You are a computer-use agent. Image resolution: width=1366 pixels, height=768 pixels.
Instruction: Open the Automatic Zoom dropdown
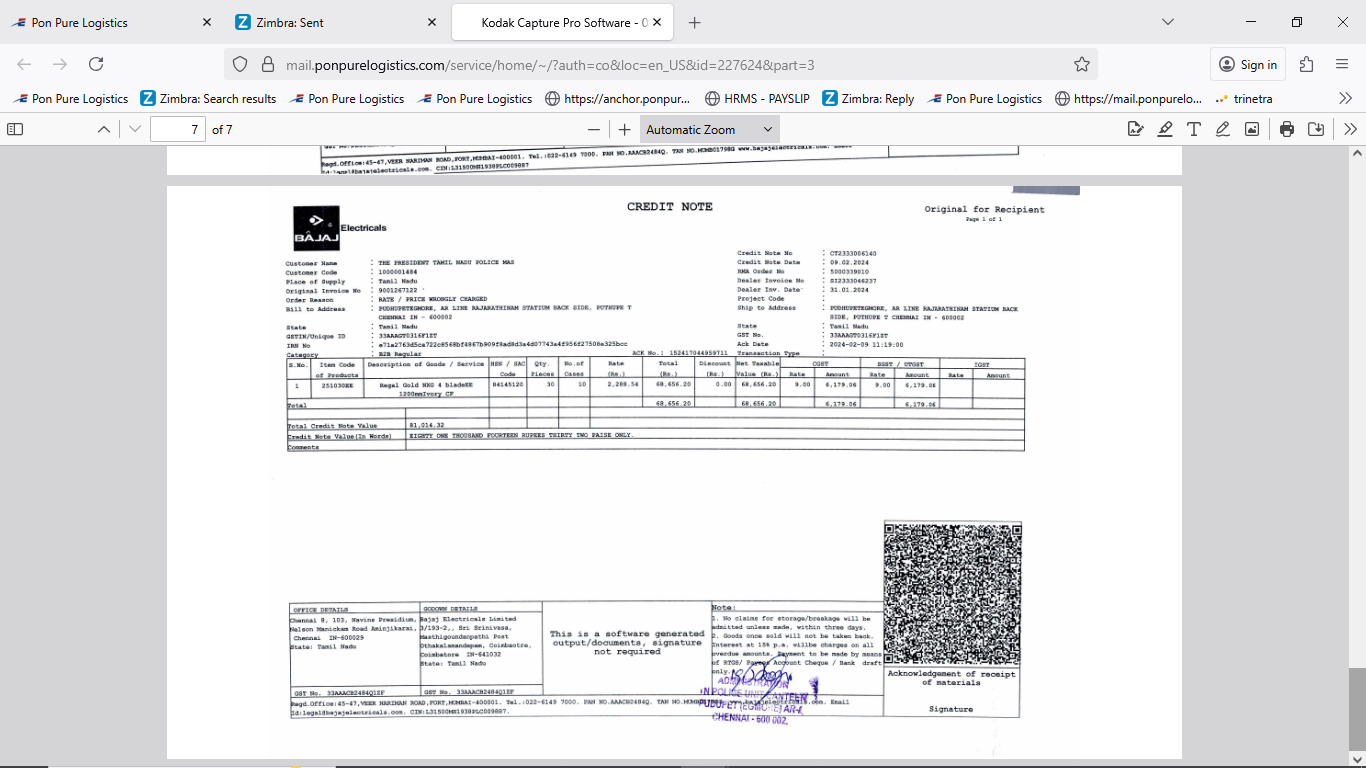coord(709,129)
